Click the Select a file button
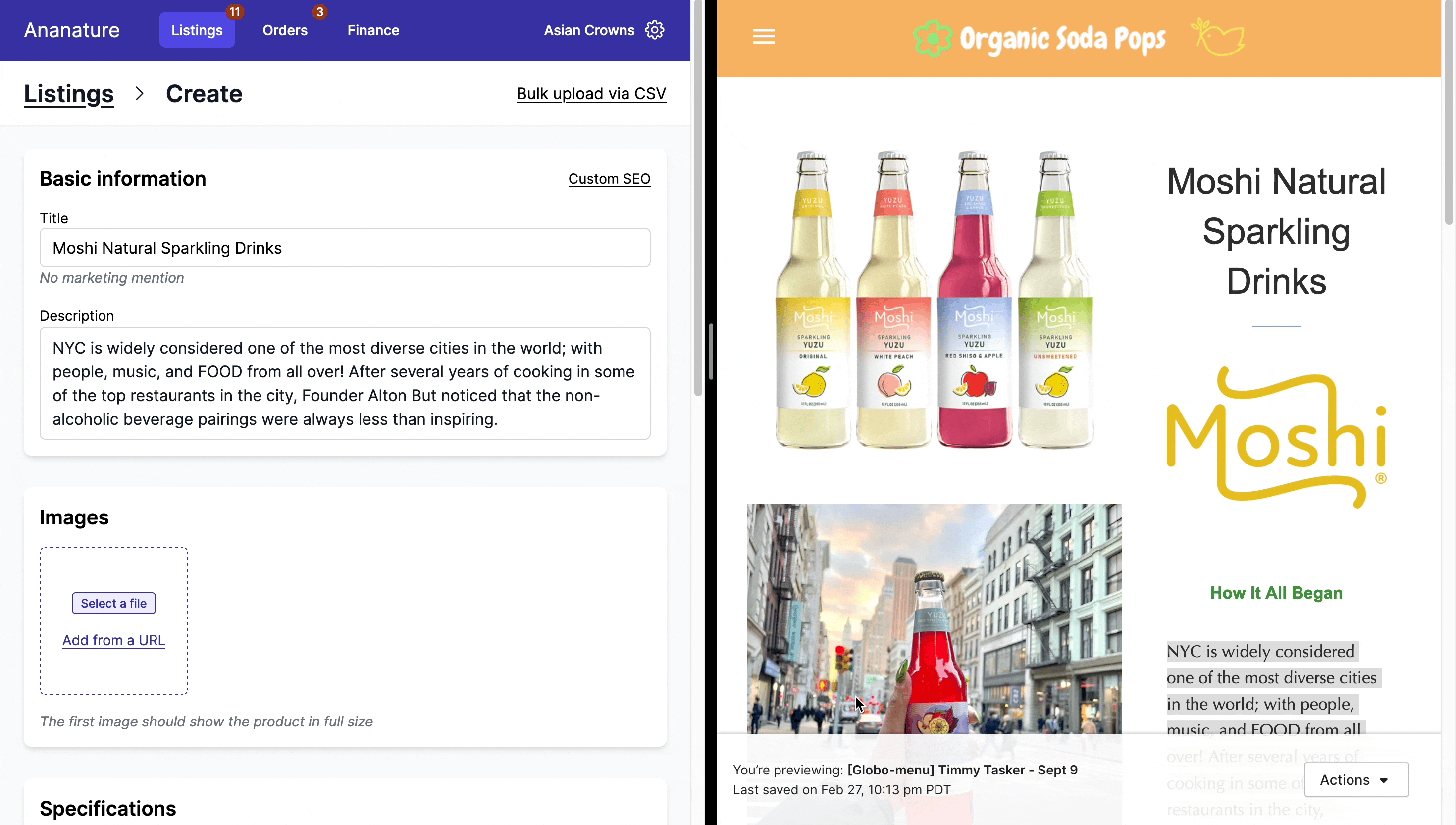 tap(113, 603)
